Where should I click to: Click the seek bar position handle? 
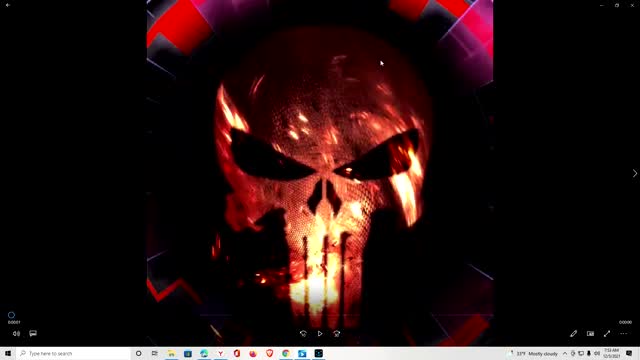tap(11, 315)
